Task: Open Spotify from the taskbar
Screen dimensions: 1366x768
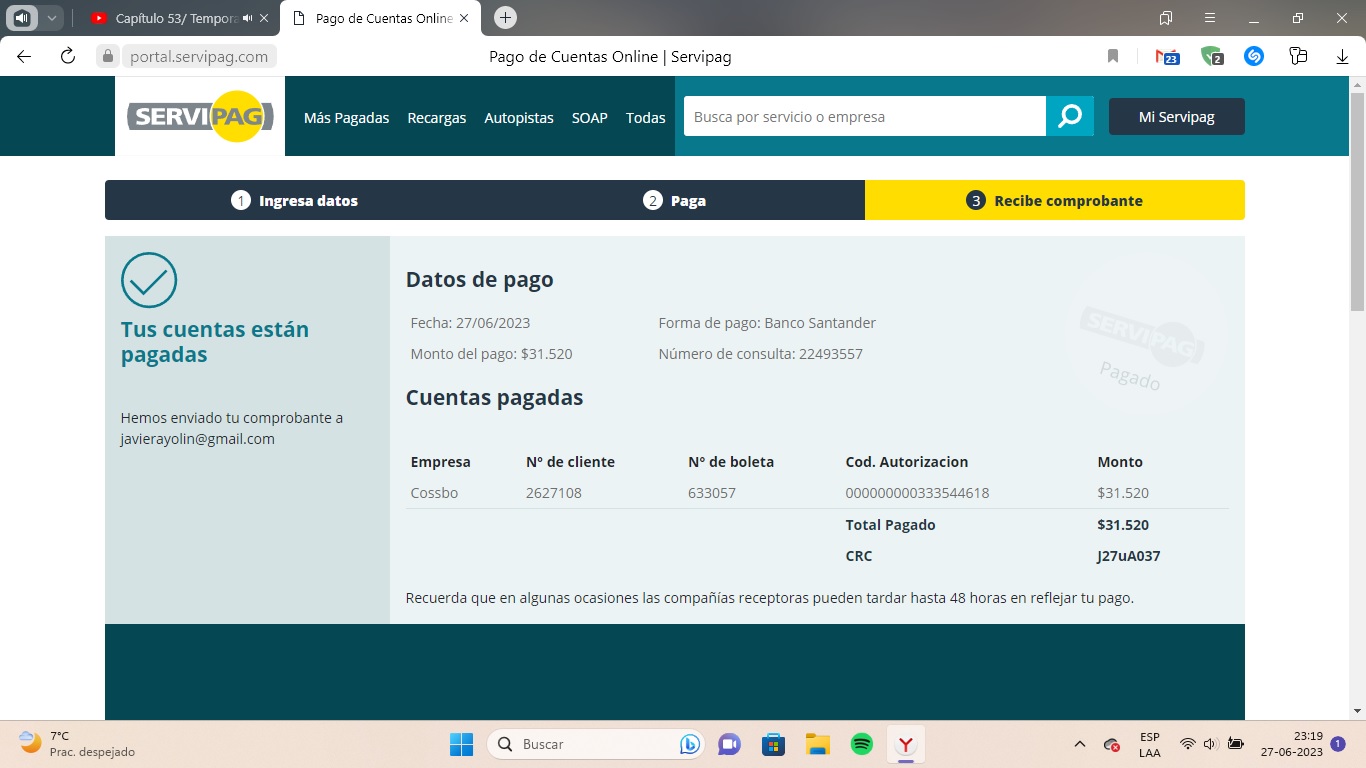Action: [861, 744]
